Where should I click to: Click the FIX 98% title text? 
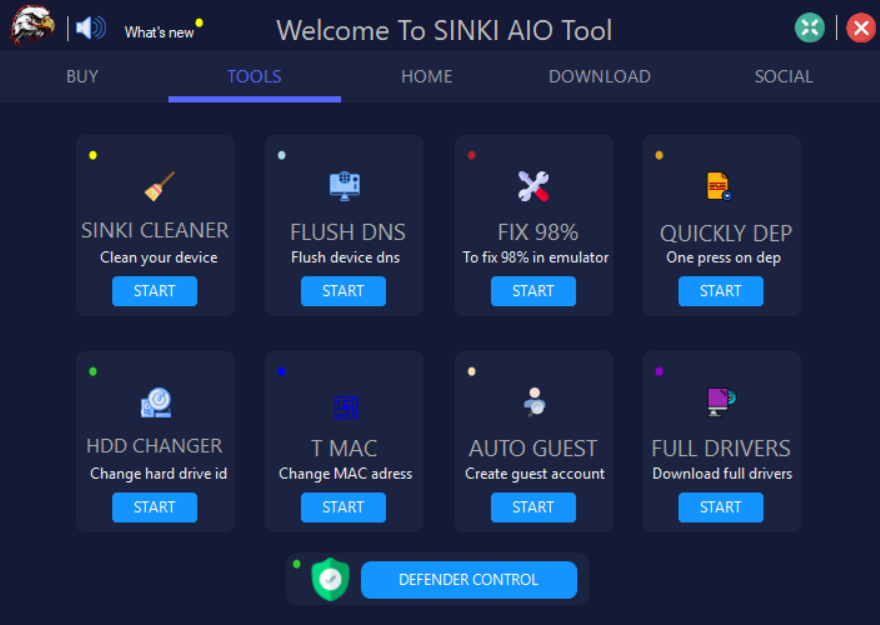coord(538,232)
